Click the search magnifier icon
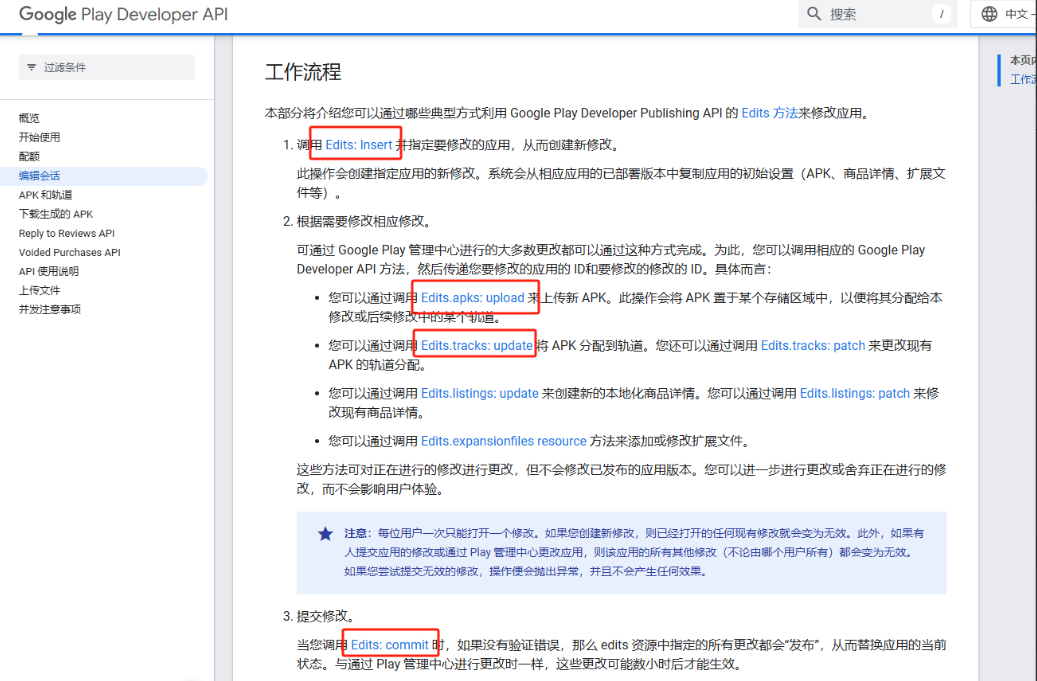Image resolution: width=1037 pixels, height=681 pixels. [814, 14]
